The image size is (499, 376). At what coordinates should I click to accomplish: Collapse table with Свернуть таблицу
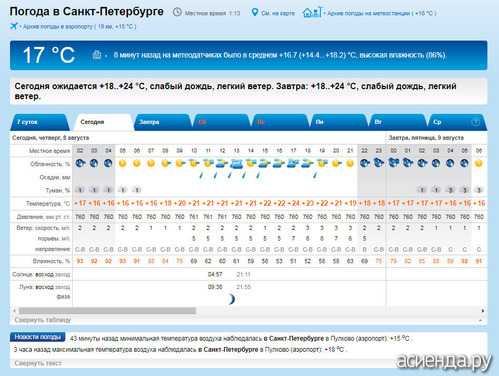[x=43, y=320]
